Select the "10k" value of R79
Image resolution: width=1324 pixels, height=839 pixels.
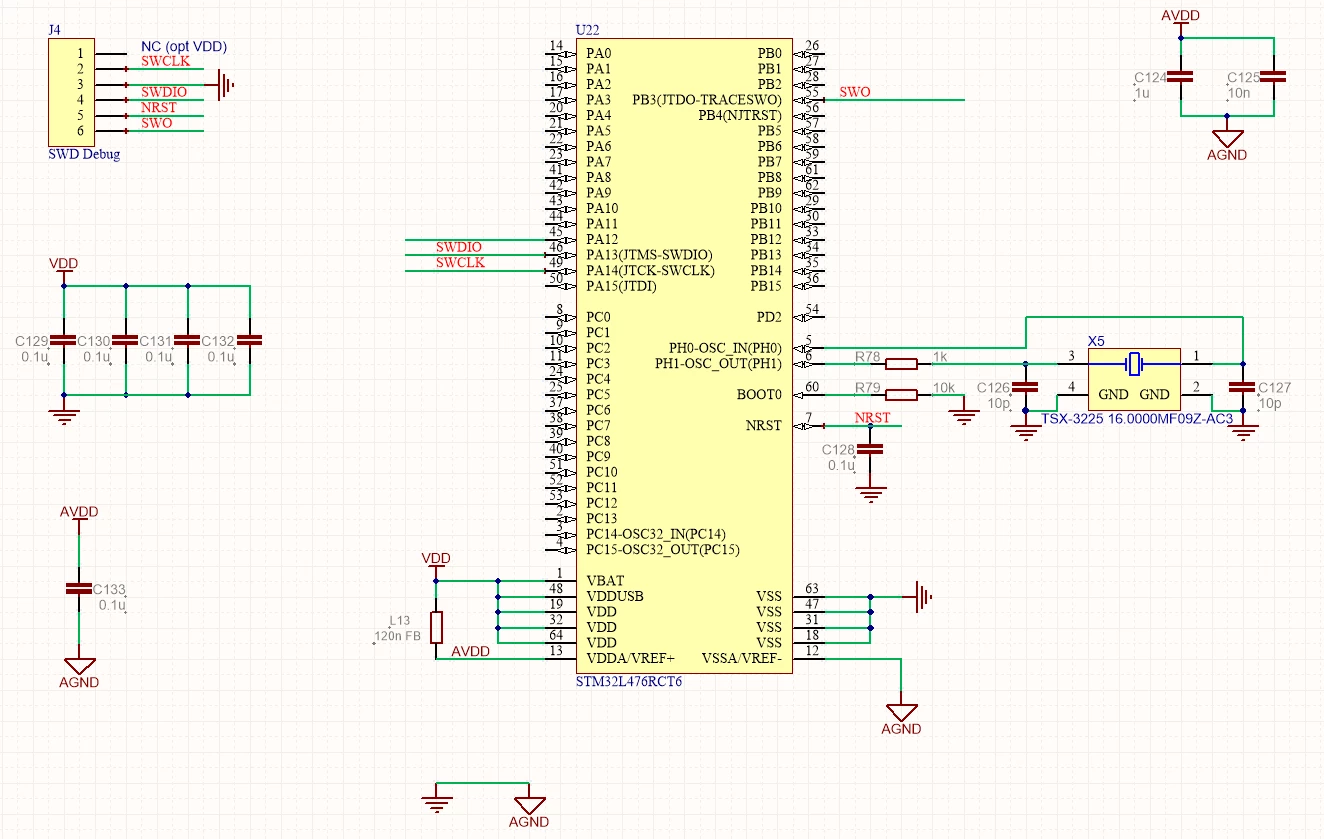click(943, 387)
